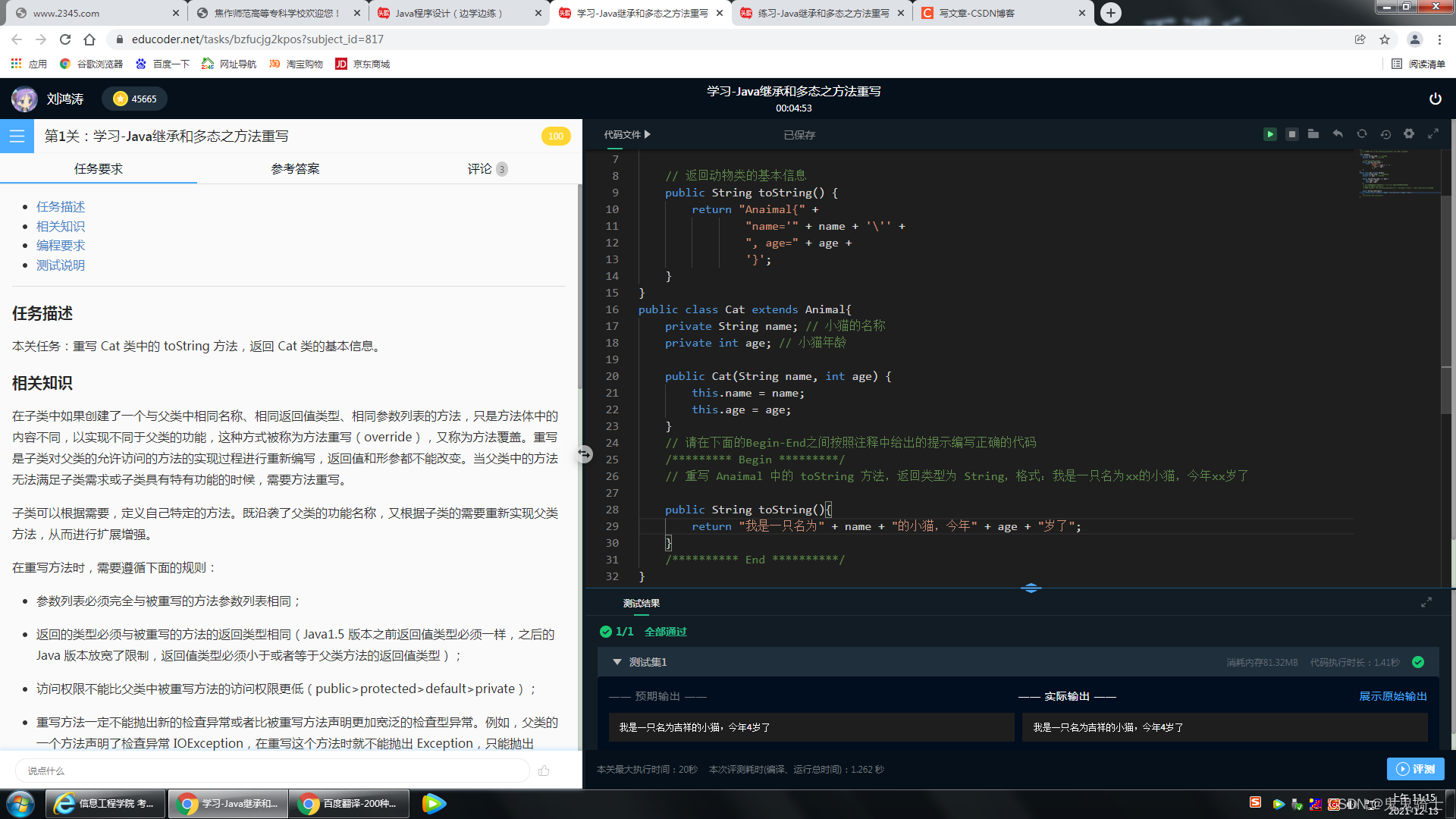
Task: Click browser back arrow
Action: pyautogui.click(x=17, y=39)
